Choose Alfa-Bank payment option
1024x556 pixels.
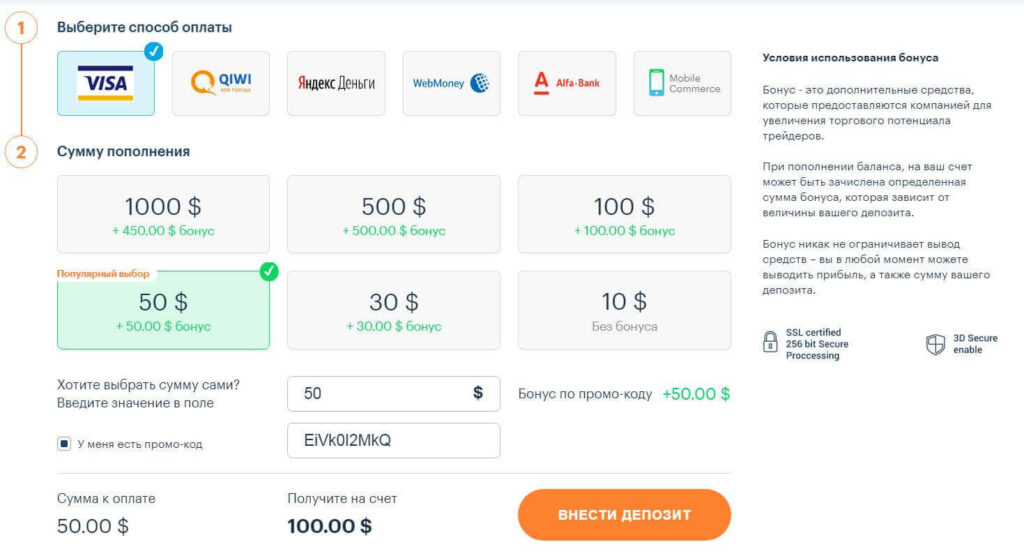pos(567,84)
